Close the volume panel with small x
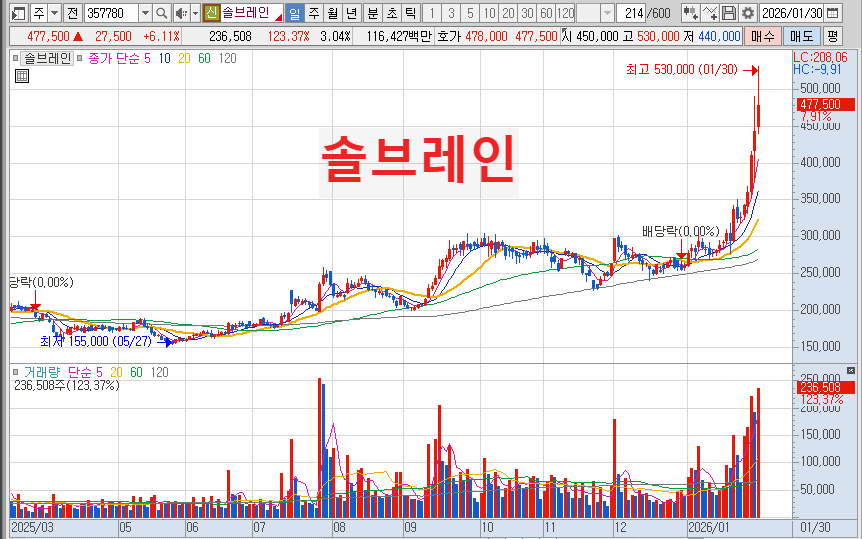862x539 pixels. [850, 371]
